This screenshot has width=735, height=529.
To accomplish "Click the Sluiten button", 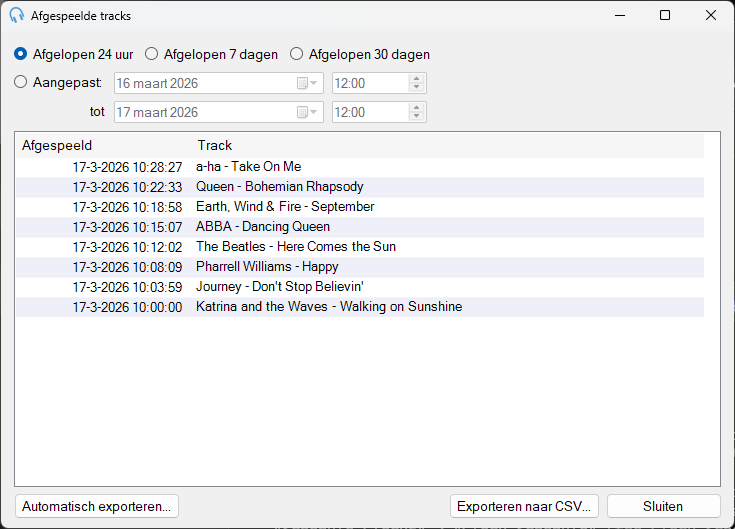I will [663, 506].
